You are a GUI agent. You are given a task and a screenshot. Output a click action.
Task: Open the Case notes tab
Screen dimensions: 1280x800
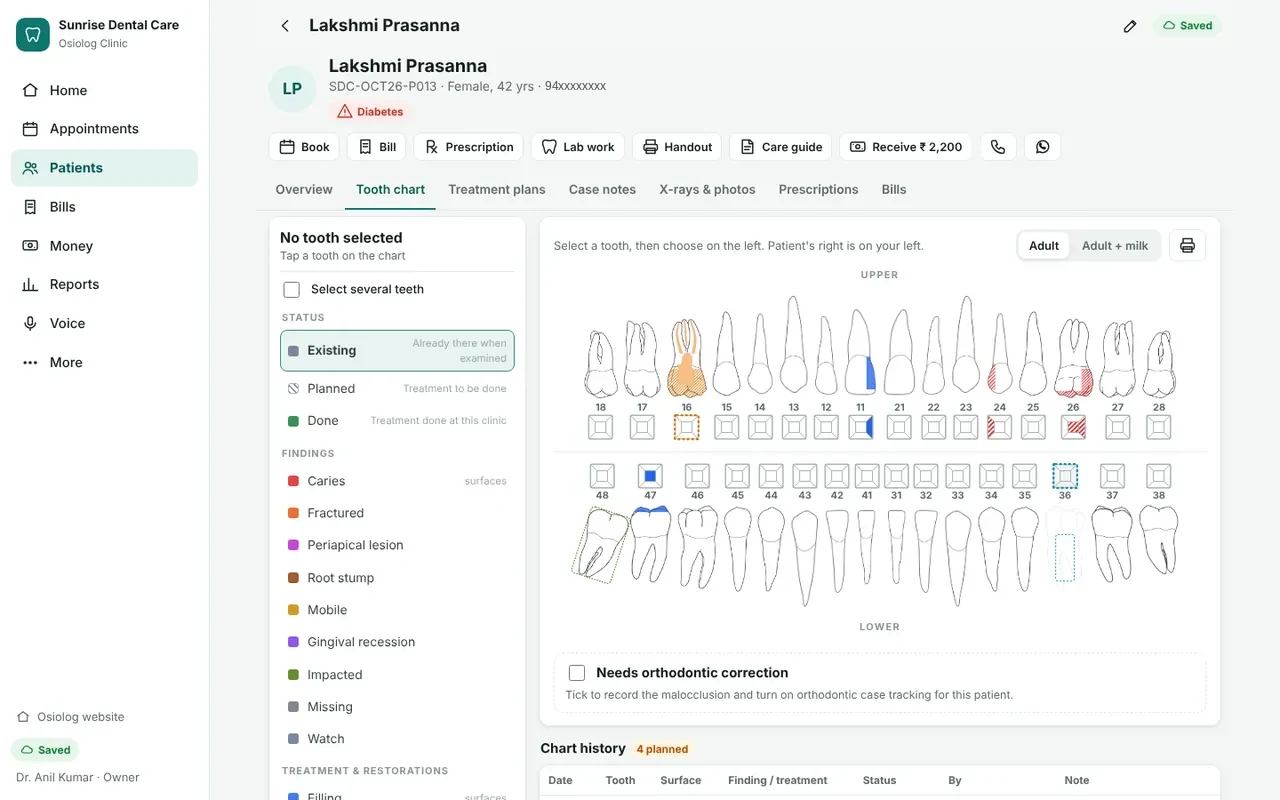602,190
